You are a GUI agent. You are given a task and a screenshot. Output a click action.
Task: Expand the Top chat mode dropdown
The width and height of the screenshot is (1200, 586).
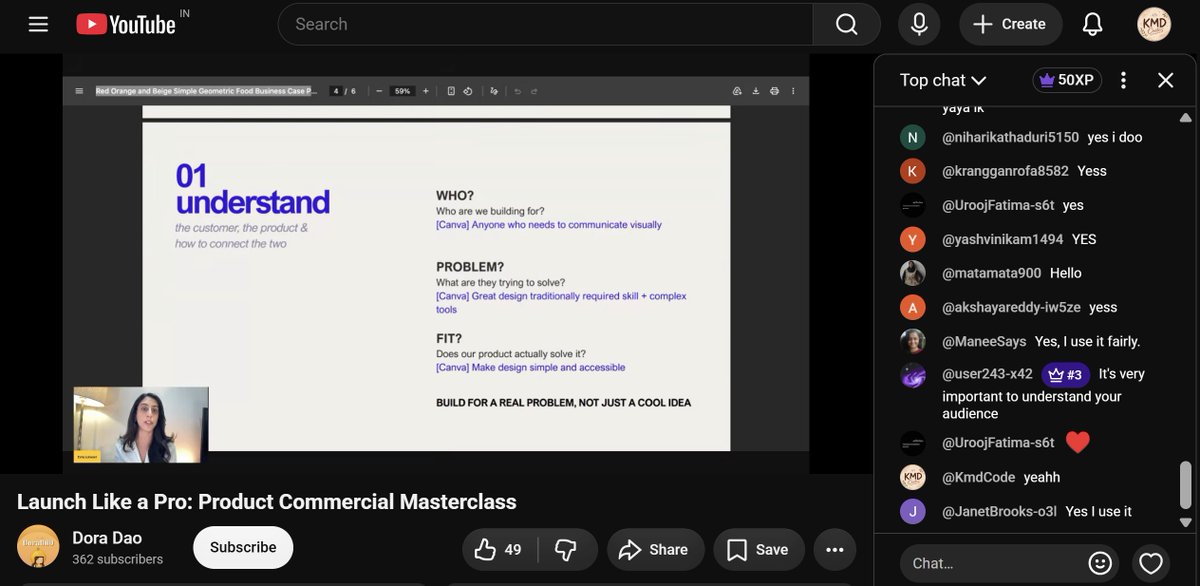pos(943,80)
